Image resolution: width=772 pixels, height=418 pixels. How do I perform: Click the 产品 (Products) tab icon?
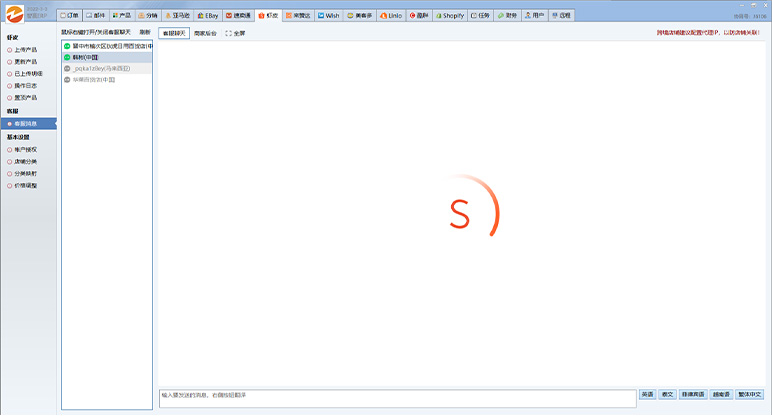click(x=122, y=16)
